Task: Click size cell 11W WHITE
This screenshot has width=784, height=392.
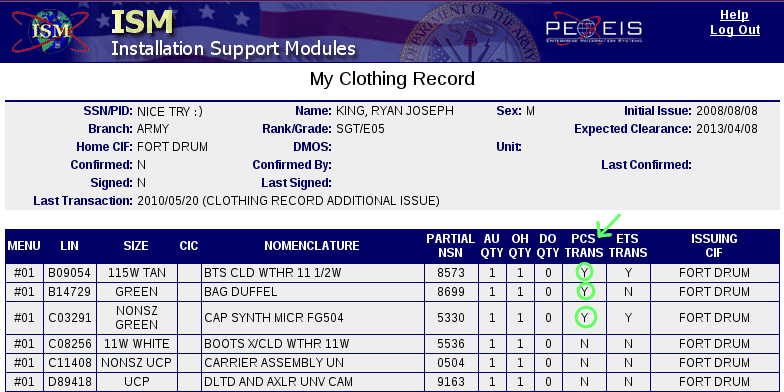Action: point(136,344)
